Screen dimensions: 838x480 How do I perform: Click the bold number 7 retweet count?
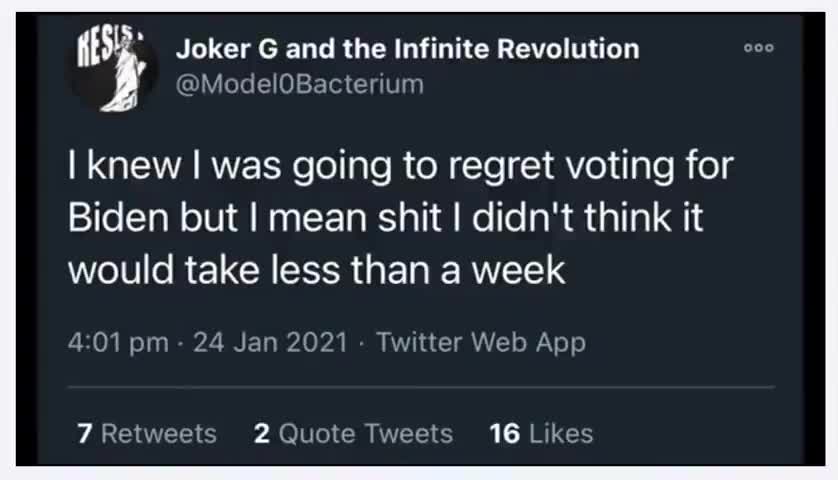point(85,433)
